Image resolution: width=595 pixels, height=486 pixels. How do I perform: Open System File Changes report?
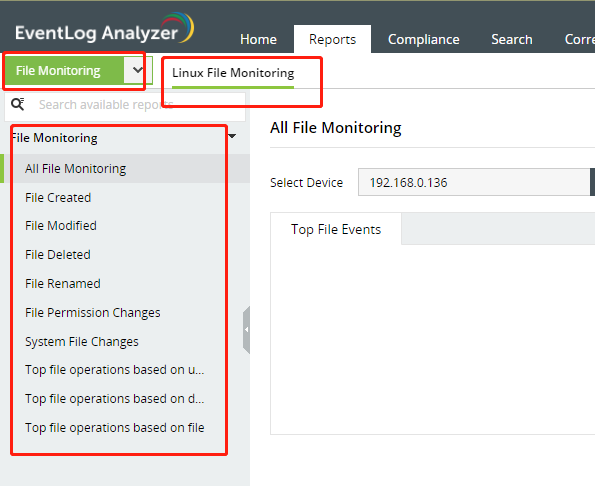(82, 341)
